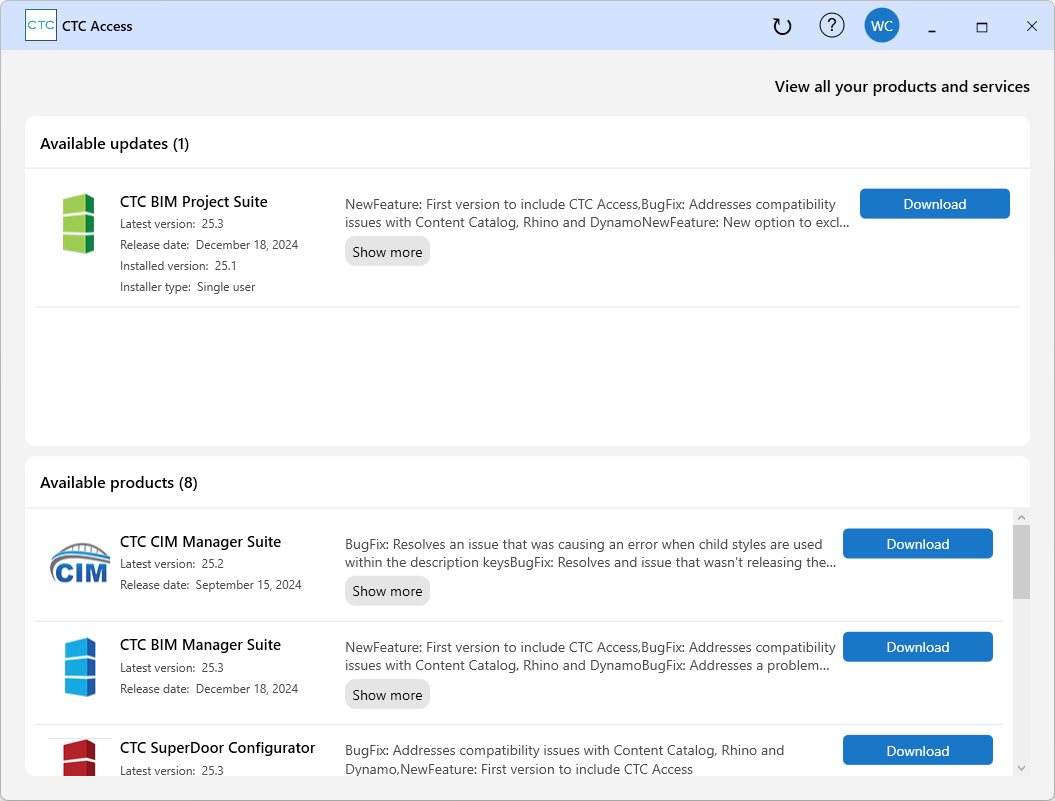Click the red SuperDoor Configurator icon

pyautogui.click(x=78, y=758)
